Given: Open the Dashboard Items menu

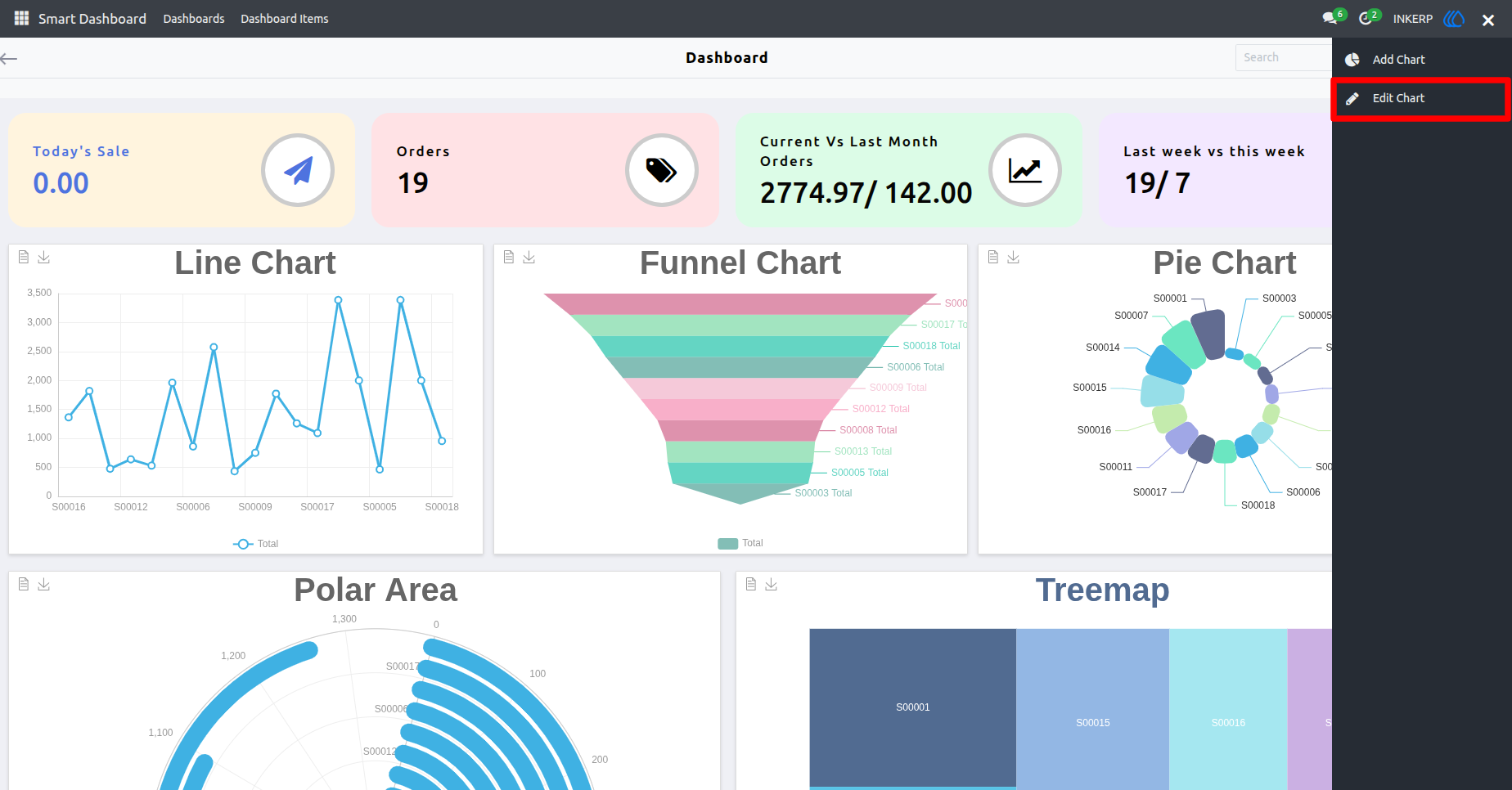Looking at the screenshot, I should (285, 19).
